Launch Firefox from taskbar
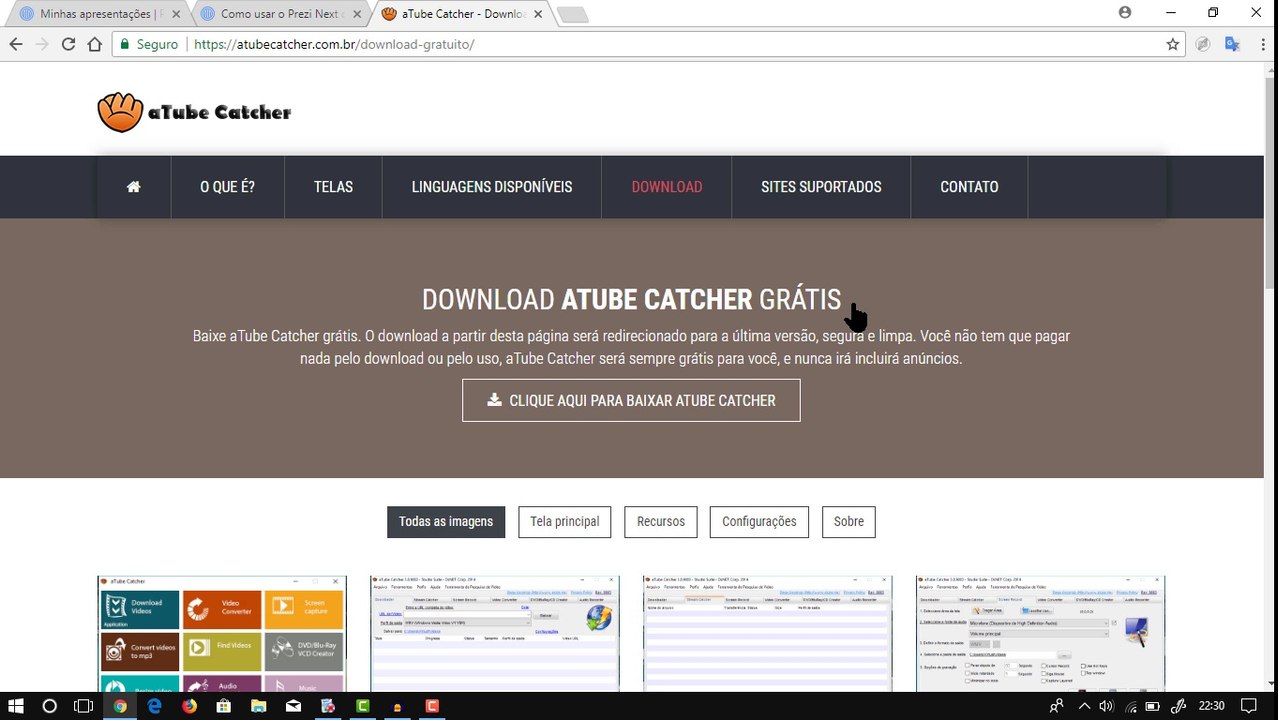The height and width of the screenshot is (720, 1278). click(189, 706)
